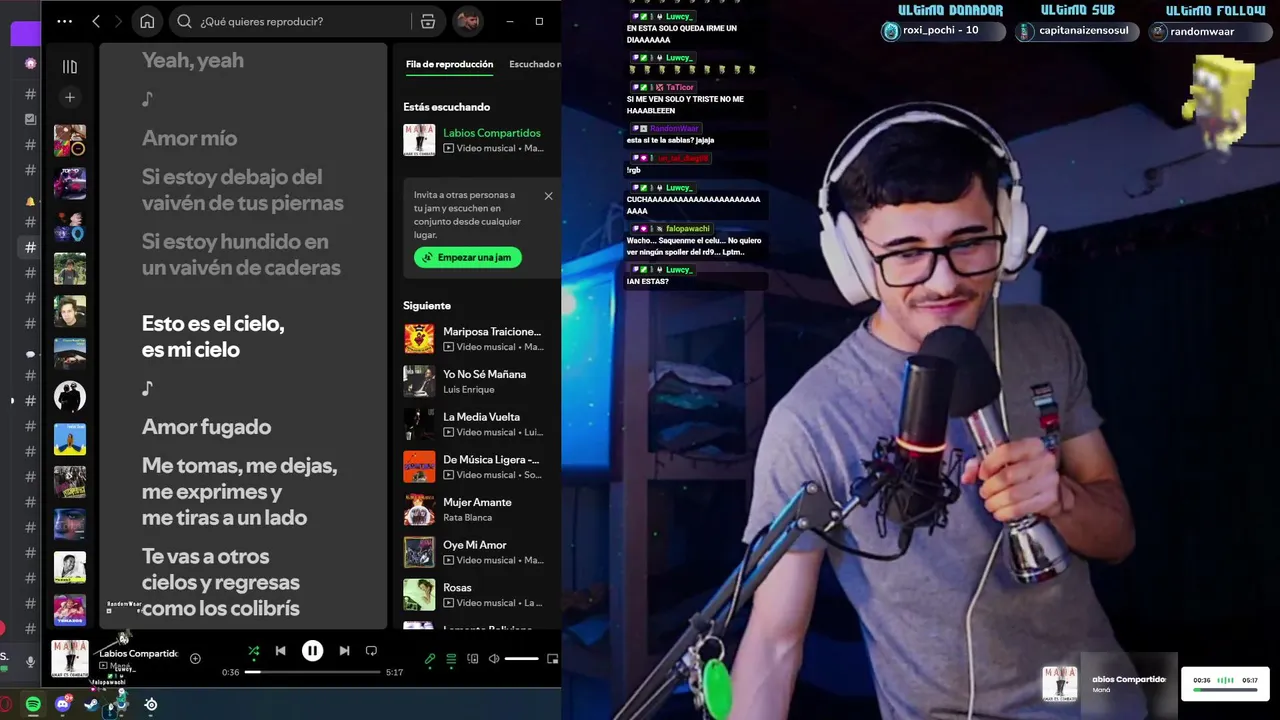Go back in Spotify navigation
This screenshot has width=1280, height=720.
pyautogui.click(x=96, y=21)
